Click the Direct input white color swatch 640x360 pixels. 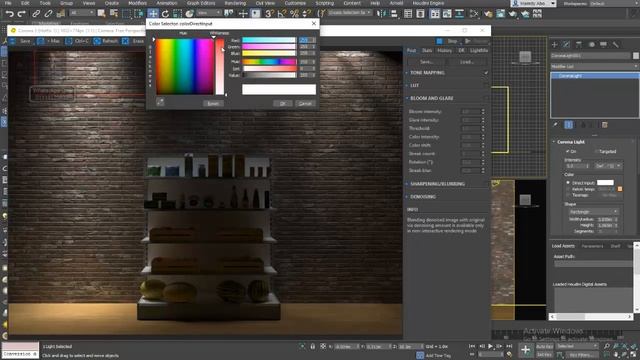[x=605, y=182]
